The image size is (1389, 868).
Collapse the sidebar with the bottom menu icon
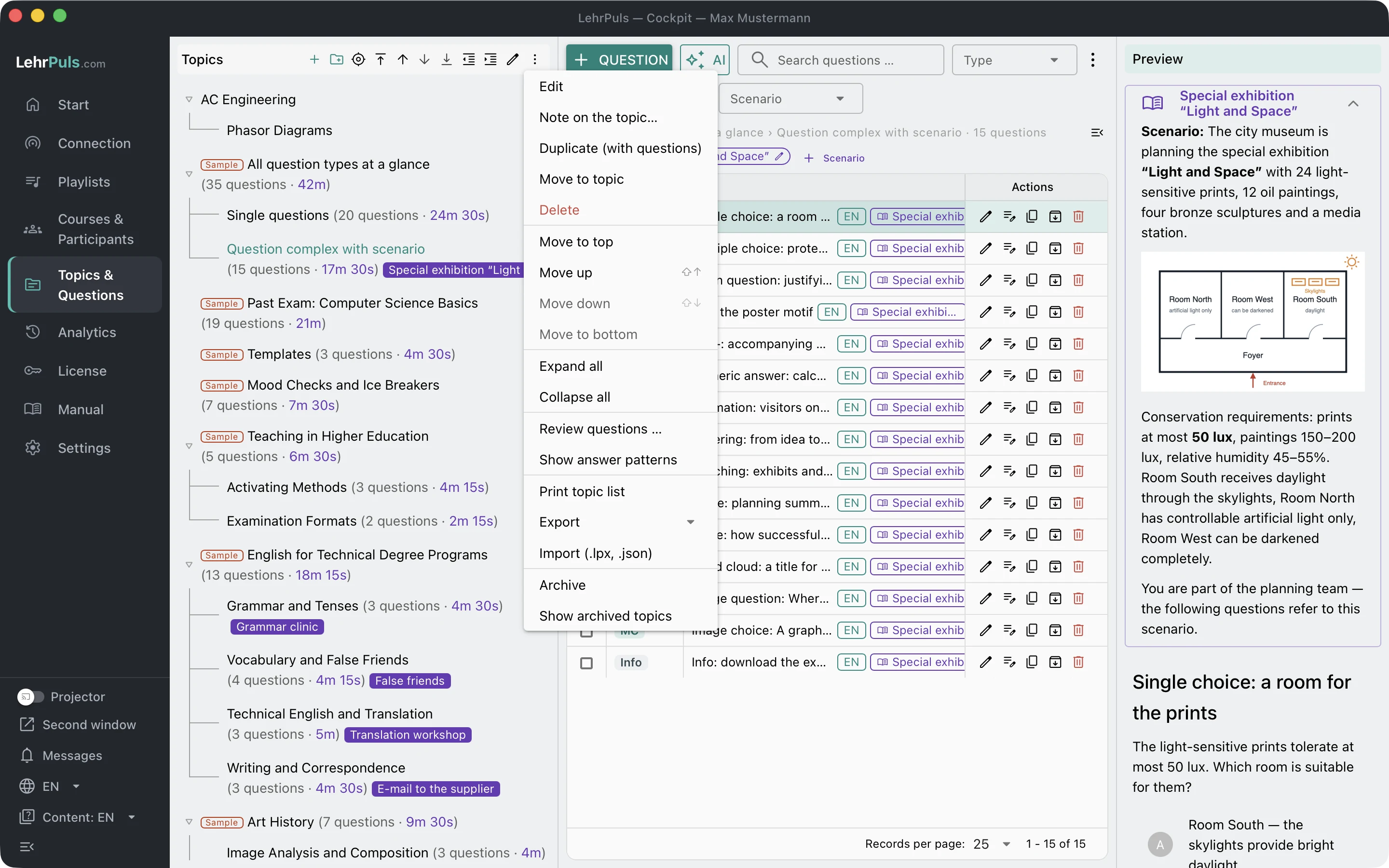[x=27, y=846]
